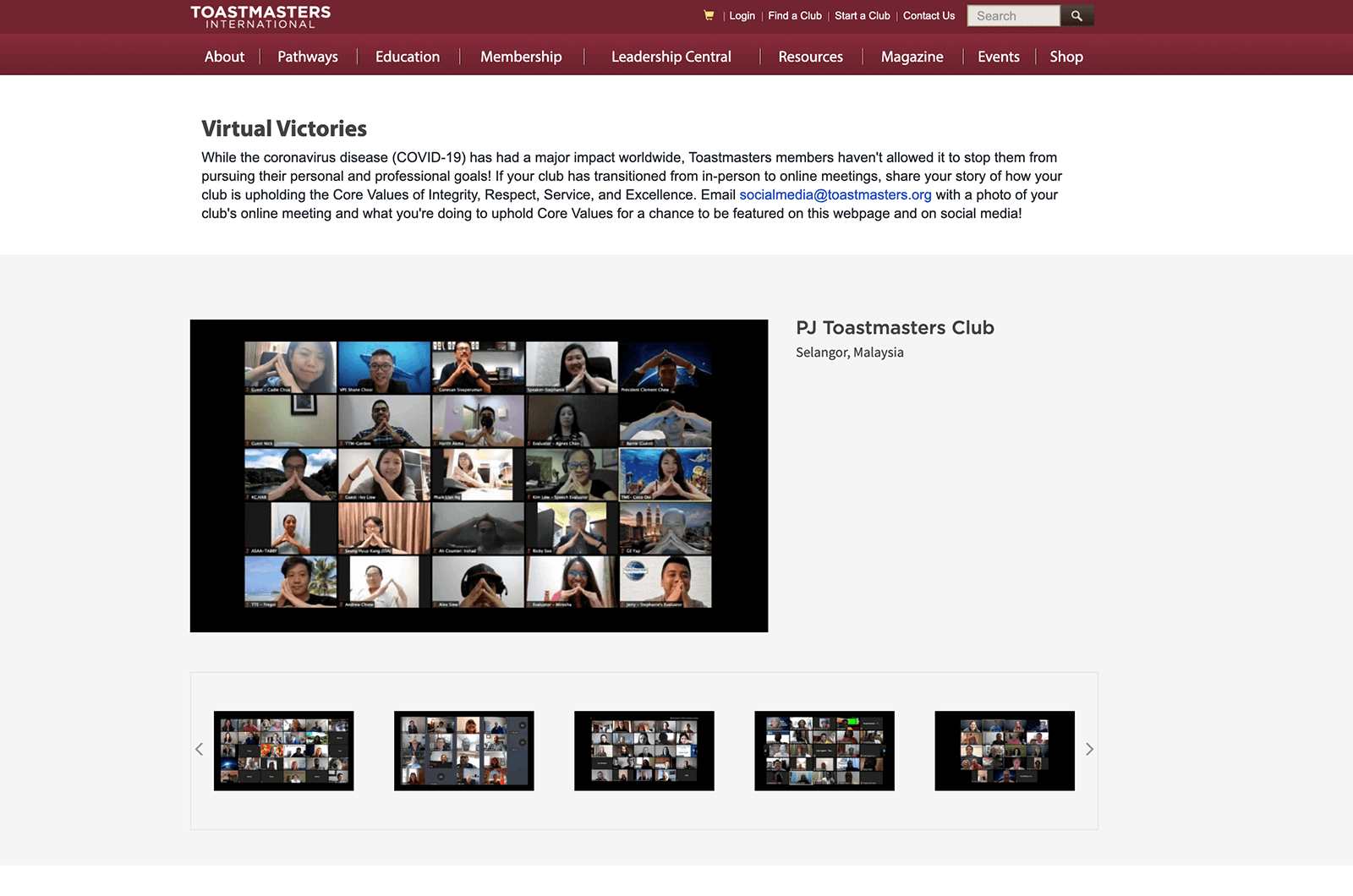Image resolution: width=1353 pixels, height=896 pixels.
Task: Email socialmedia@toastmasters.org link
Action: tap(835, 194)
